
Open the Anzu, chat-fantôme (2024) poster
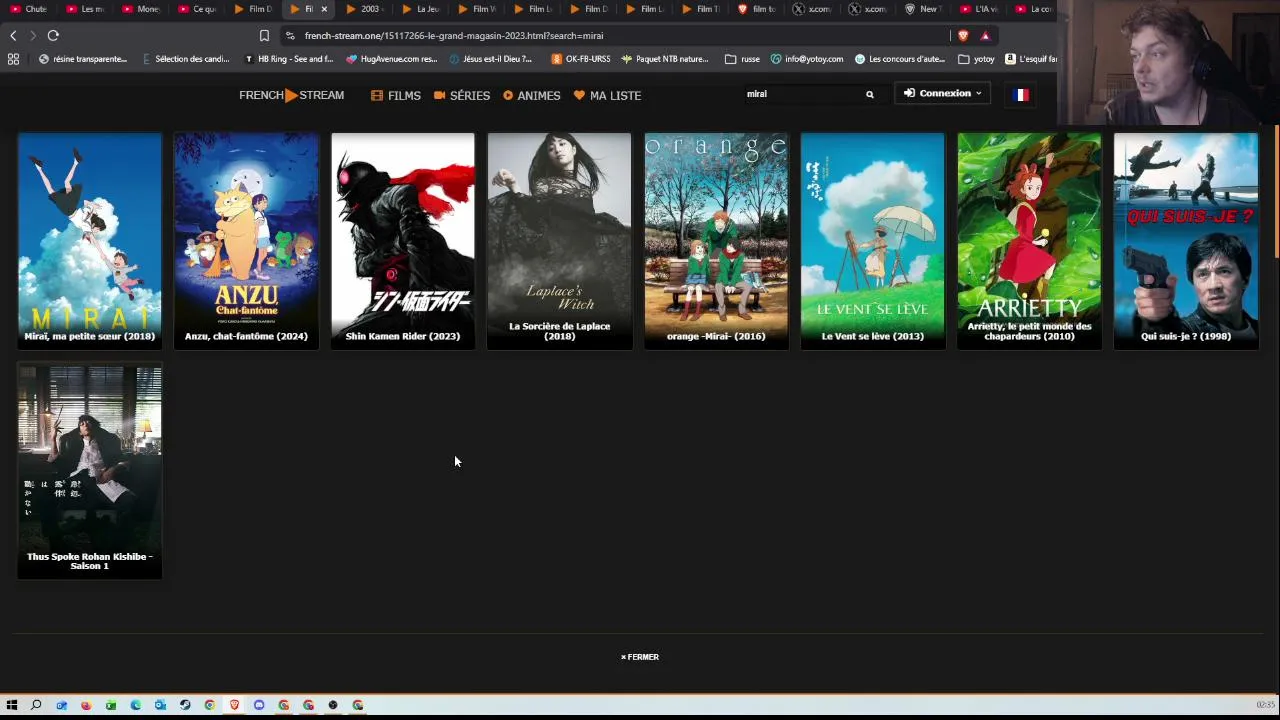point(246,241)
